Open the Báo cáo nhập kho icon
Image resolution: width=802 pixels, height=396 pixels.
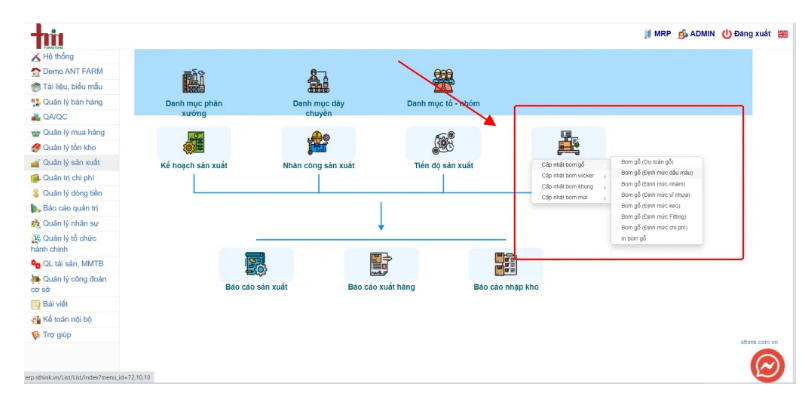[x=505, y=265]
